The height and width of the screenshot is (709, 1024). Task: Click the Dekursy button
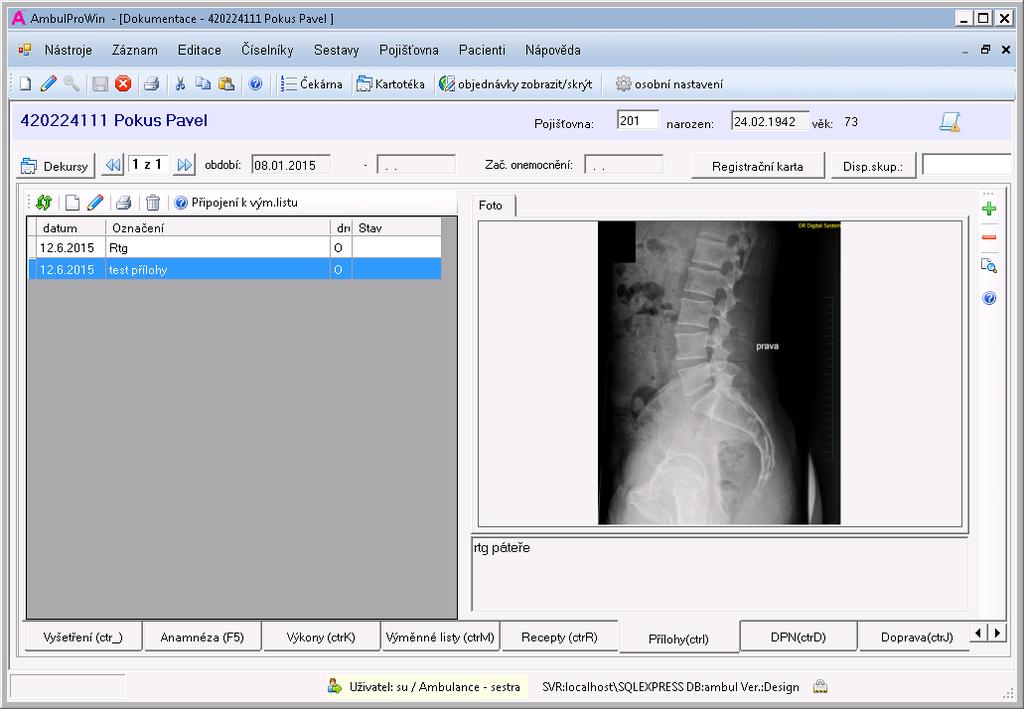56,166
